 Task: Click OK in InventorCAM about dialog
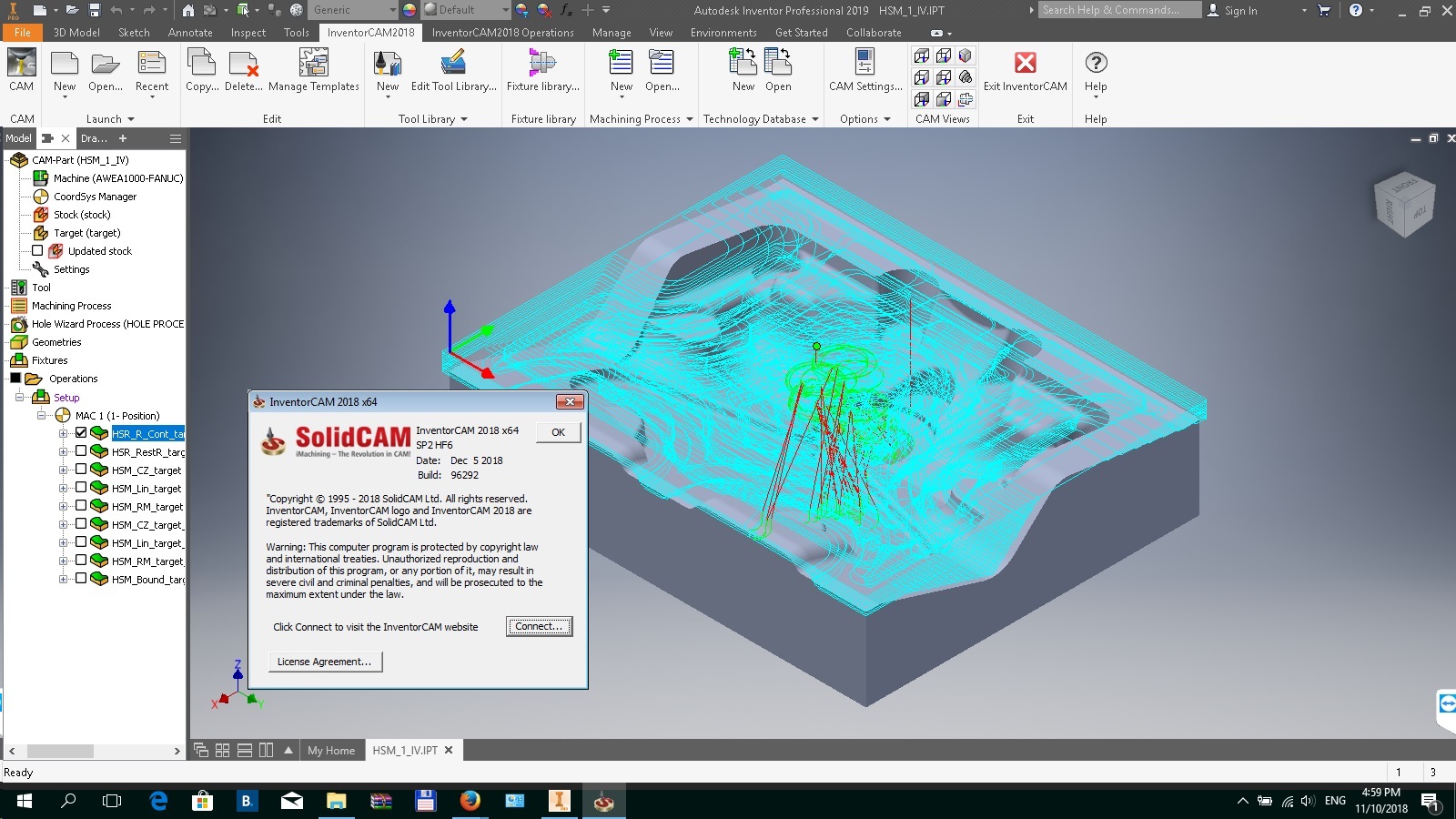coord(558,432)
